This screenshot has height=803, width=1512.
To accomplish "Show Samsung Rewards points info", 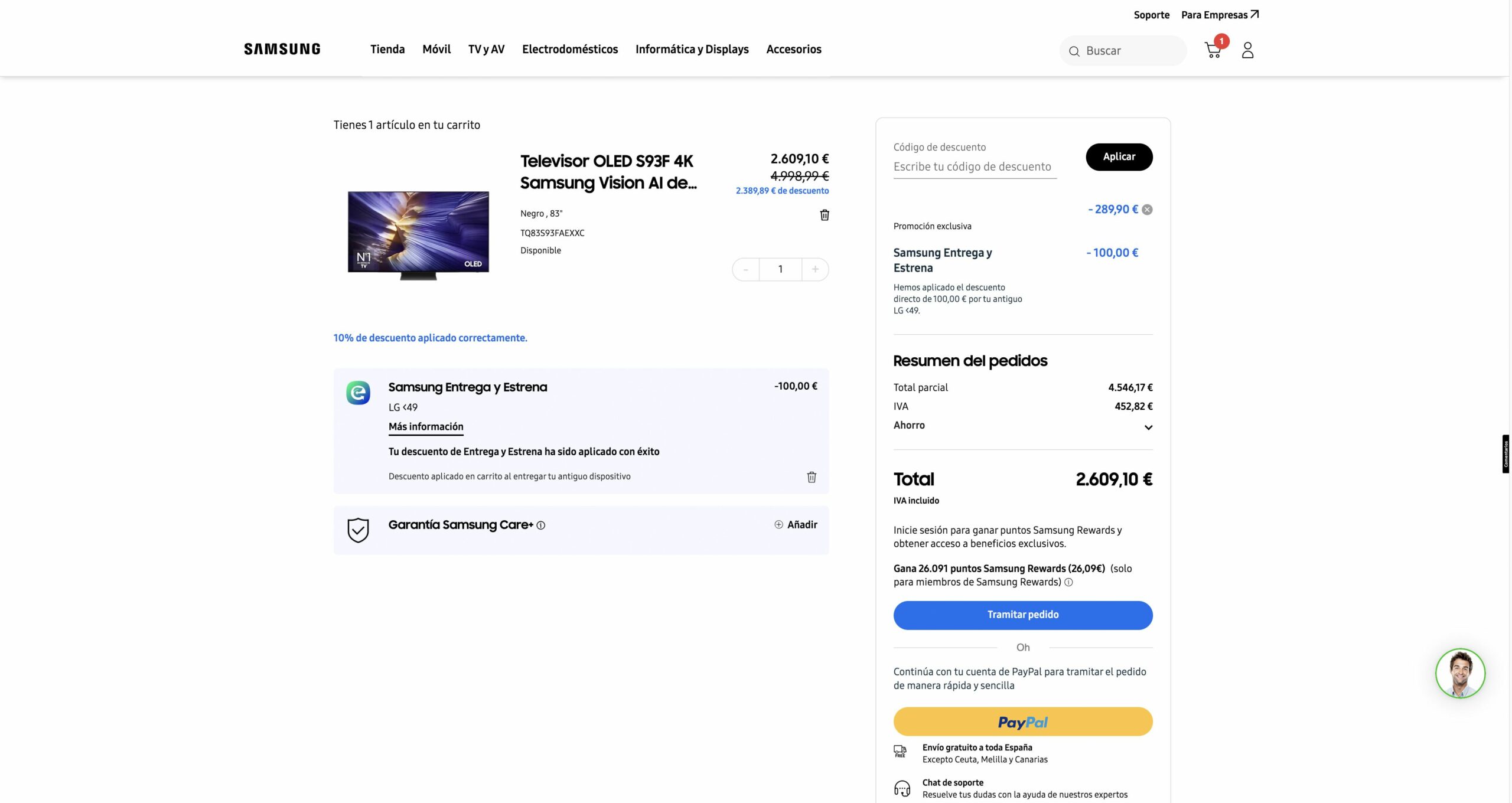I will point(1068,582).
